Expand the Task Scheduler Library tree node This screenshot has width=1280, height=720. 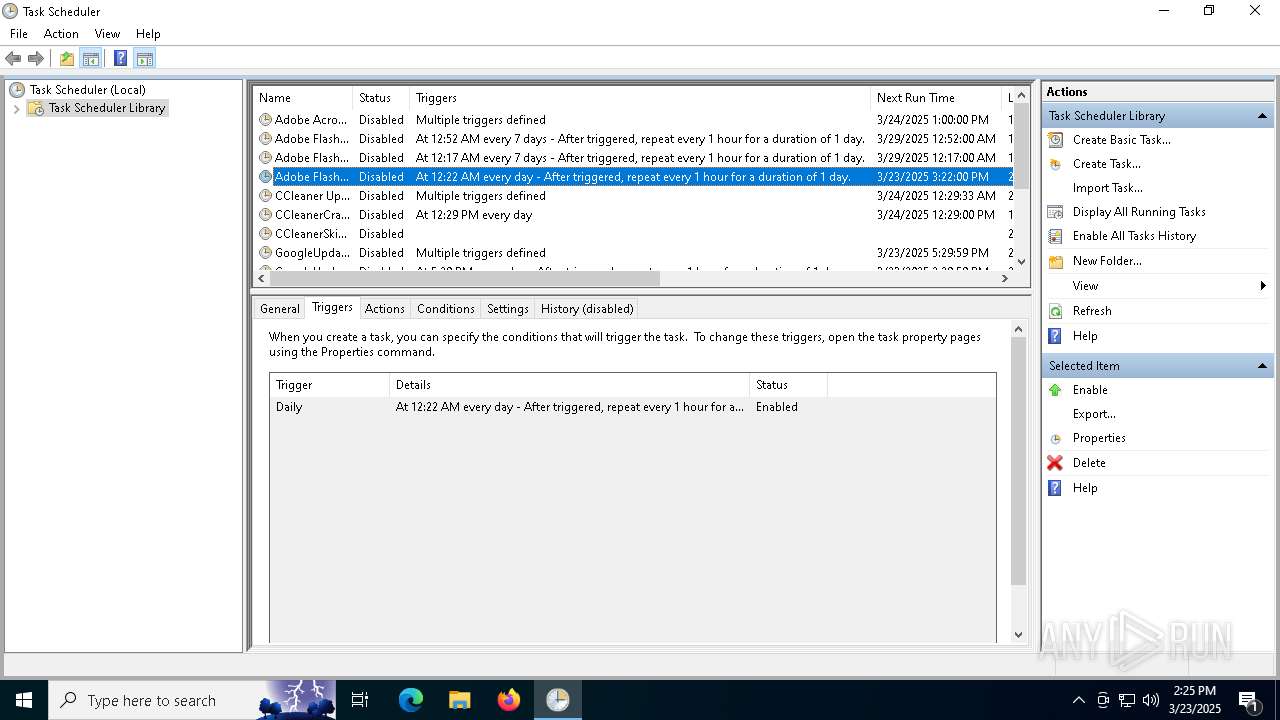point(16,108)
